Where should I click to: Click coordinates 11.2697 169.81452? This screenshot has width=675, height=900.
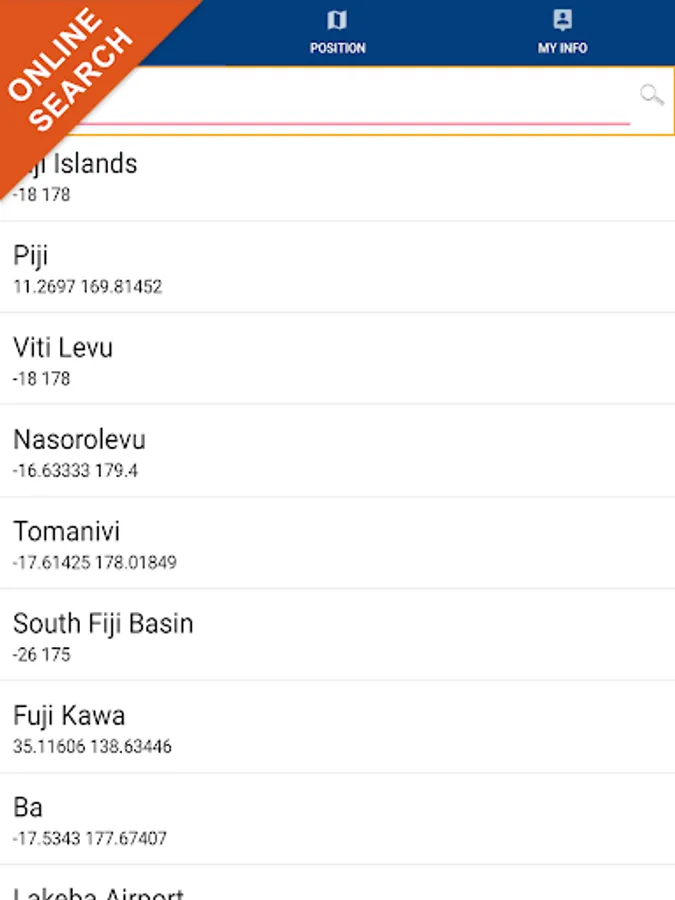[87, 287]
